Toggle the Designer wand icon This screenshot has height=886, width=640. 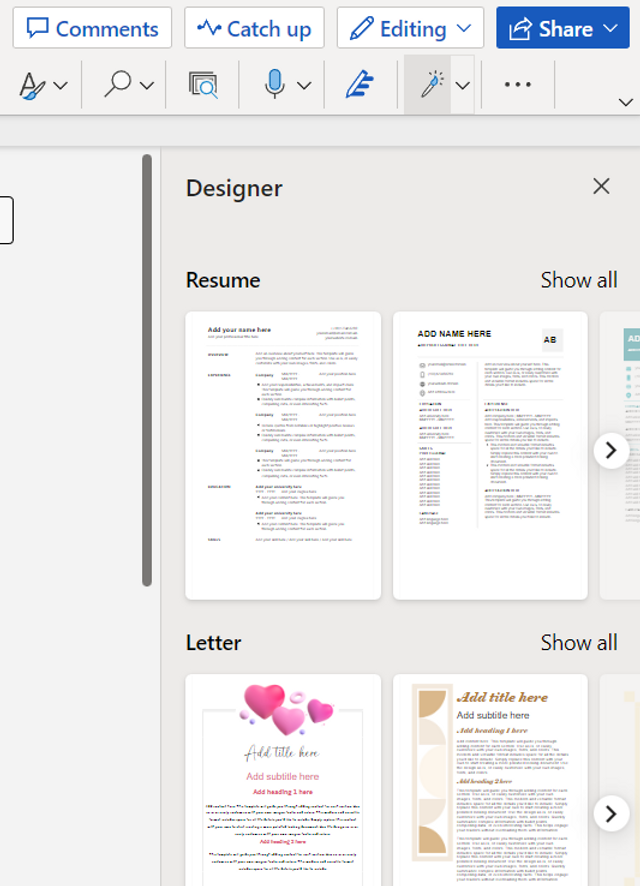point(428,85)
